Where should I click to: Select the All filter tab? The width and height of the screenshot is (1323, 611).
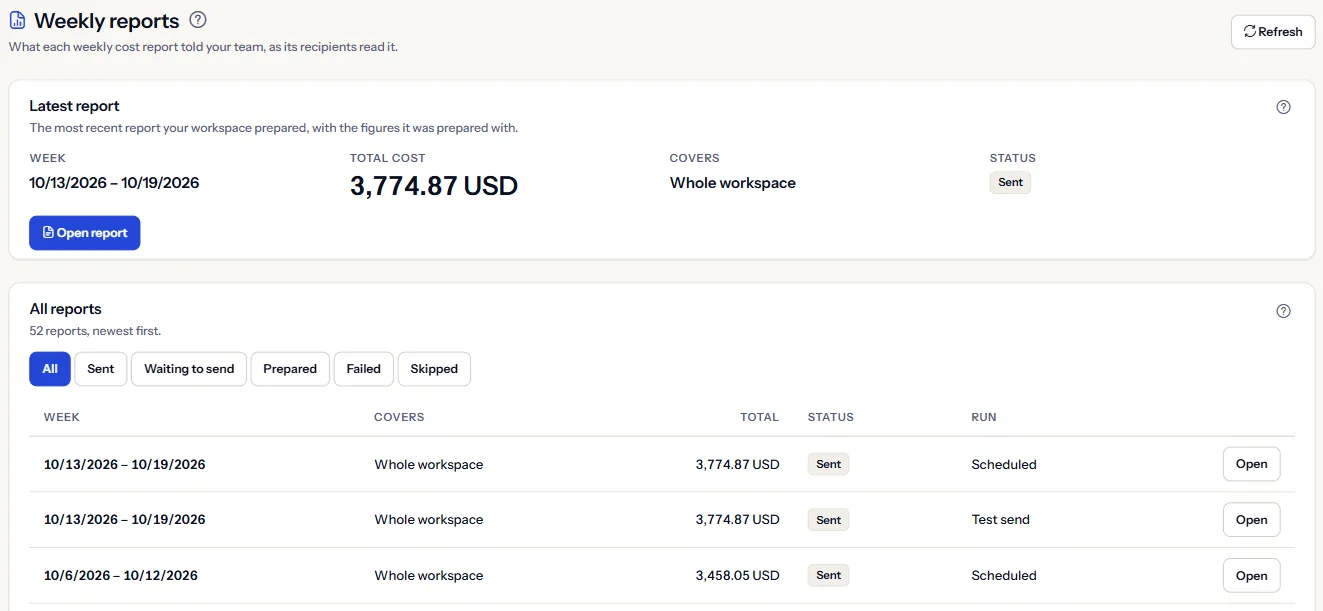tap(50, 369)
